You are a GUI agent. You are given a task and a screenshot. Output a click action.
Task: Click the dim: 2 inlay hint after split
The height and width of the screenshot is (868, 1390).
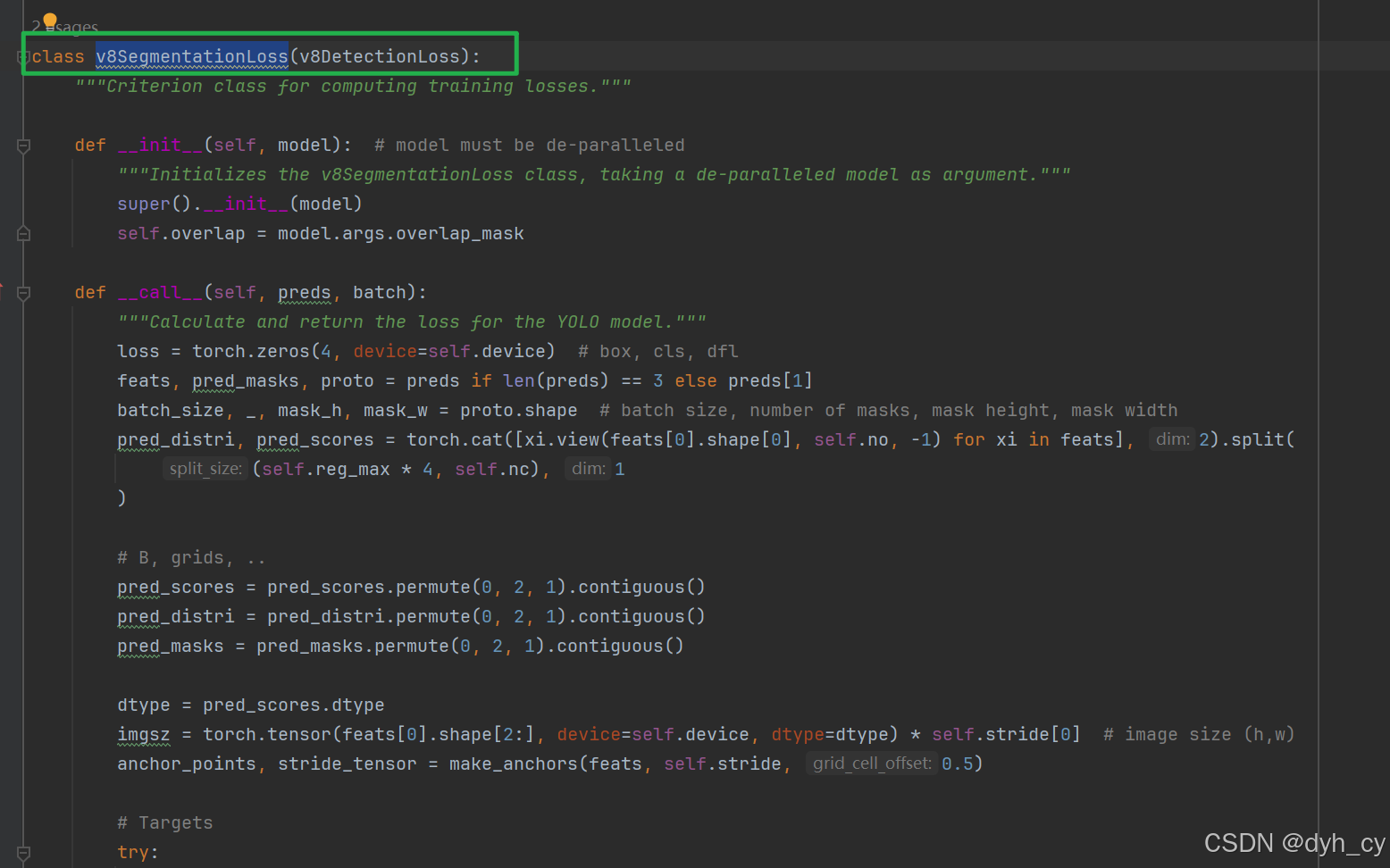point(1171,438)
